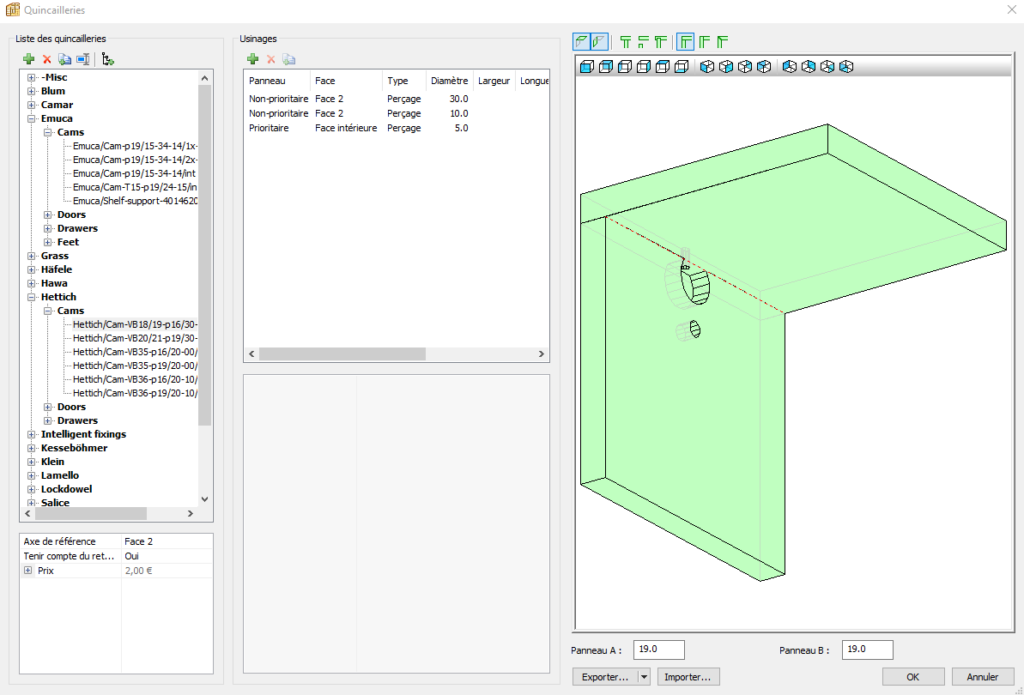Duplicate the selected hardware with copy icon
1024x695 pixels.
[65, 60]
